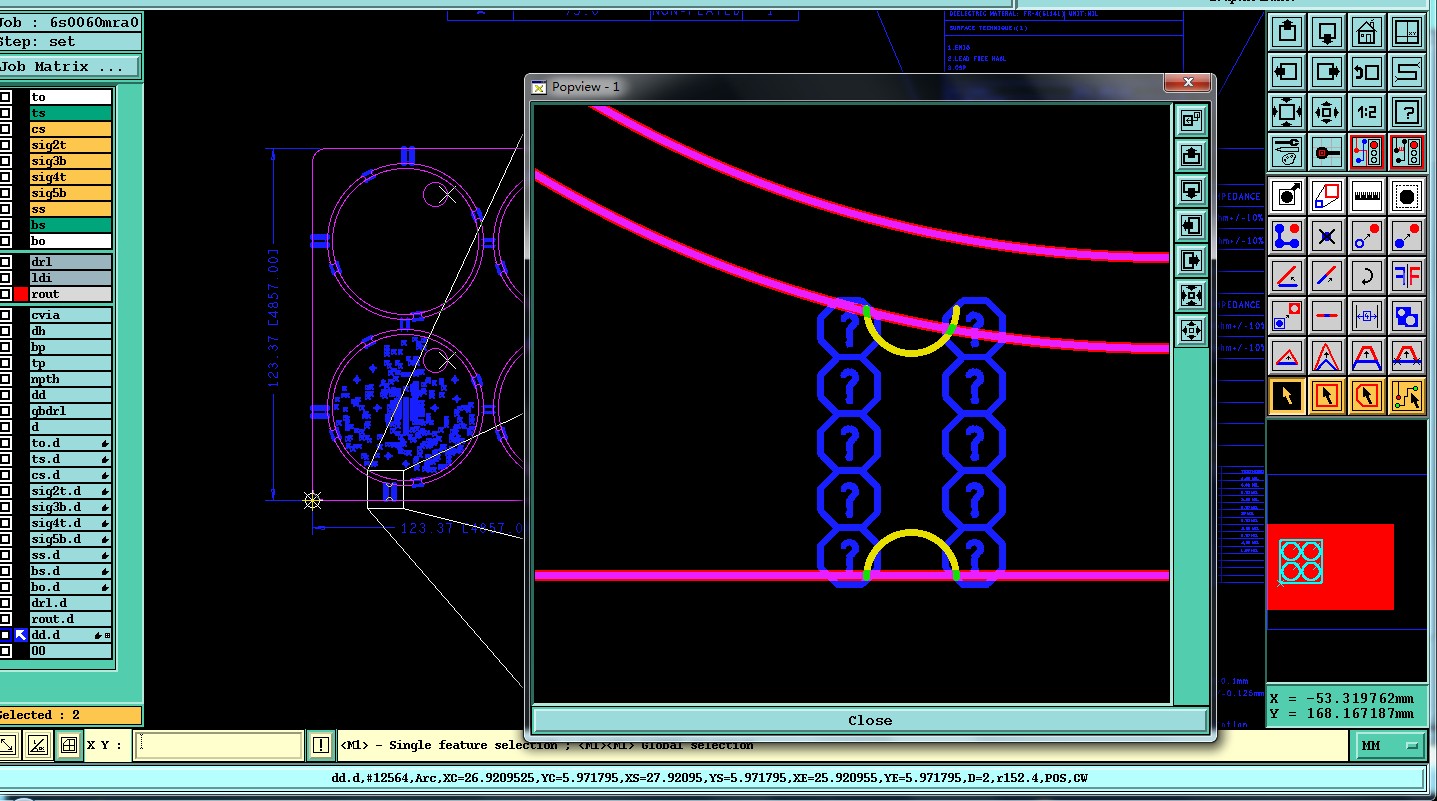1437x801 pixels.
Task: Click the dimension width tool icon
Action: point(1367,316)
